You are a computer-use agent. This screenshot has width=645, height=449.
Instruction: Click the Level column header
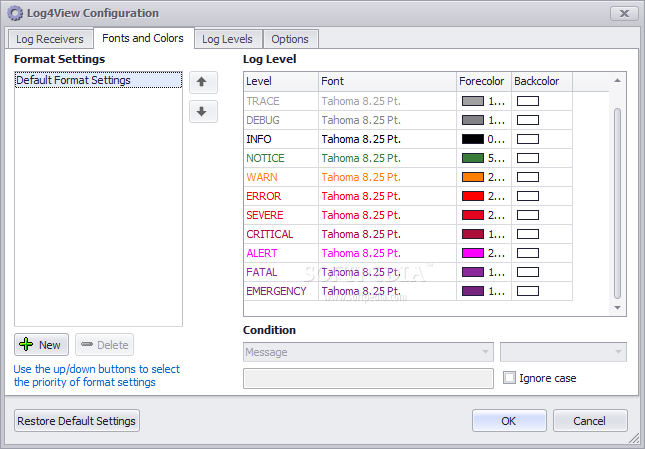281,81
